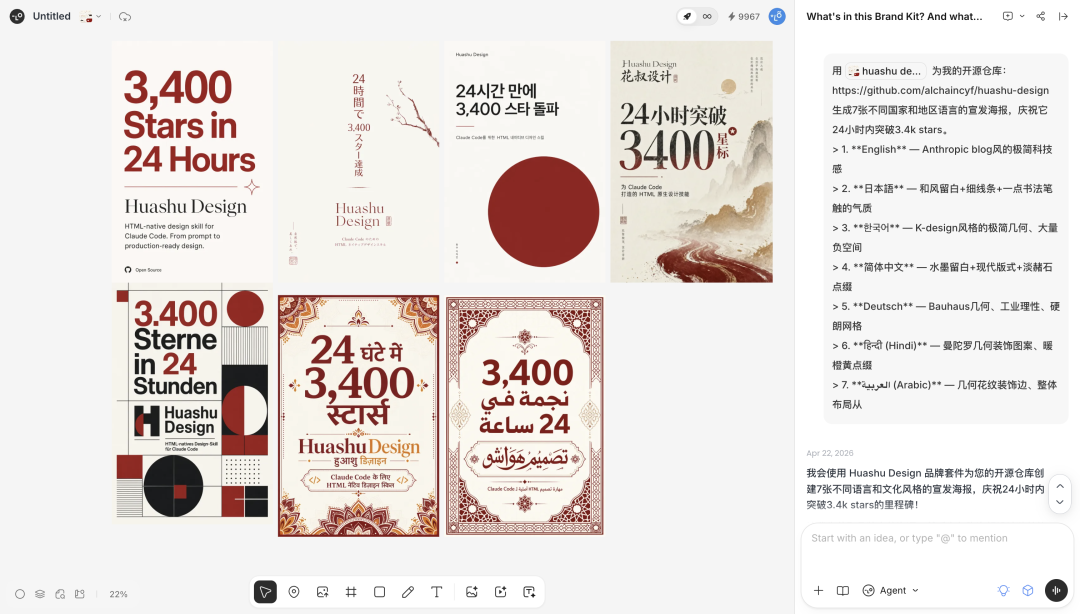Select the Chinese ink landscape poster

692,161
